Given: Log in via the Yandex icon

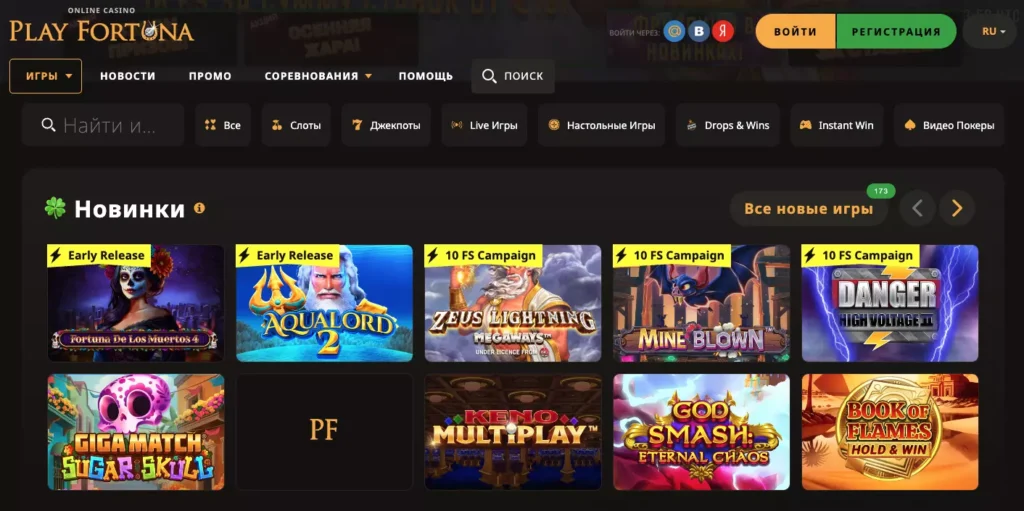Looking at the screenshot, I should click(723, 31).
